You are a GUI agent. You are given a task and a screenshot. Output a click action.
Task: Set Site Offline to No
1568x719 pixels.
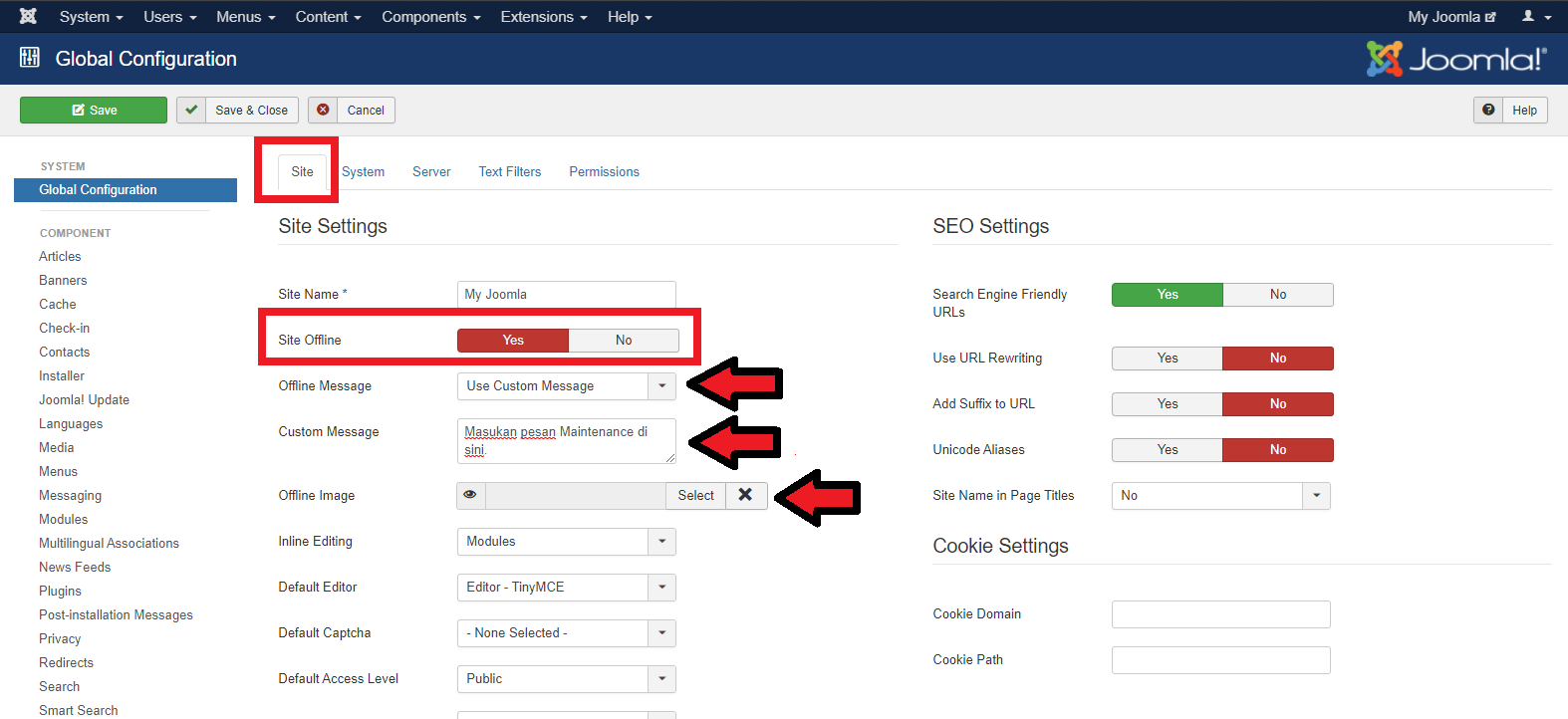tap(624, 341)
